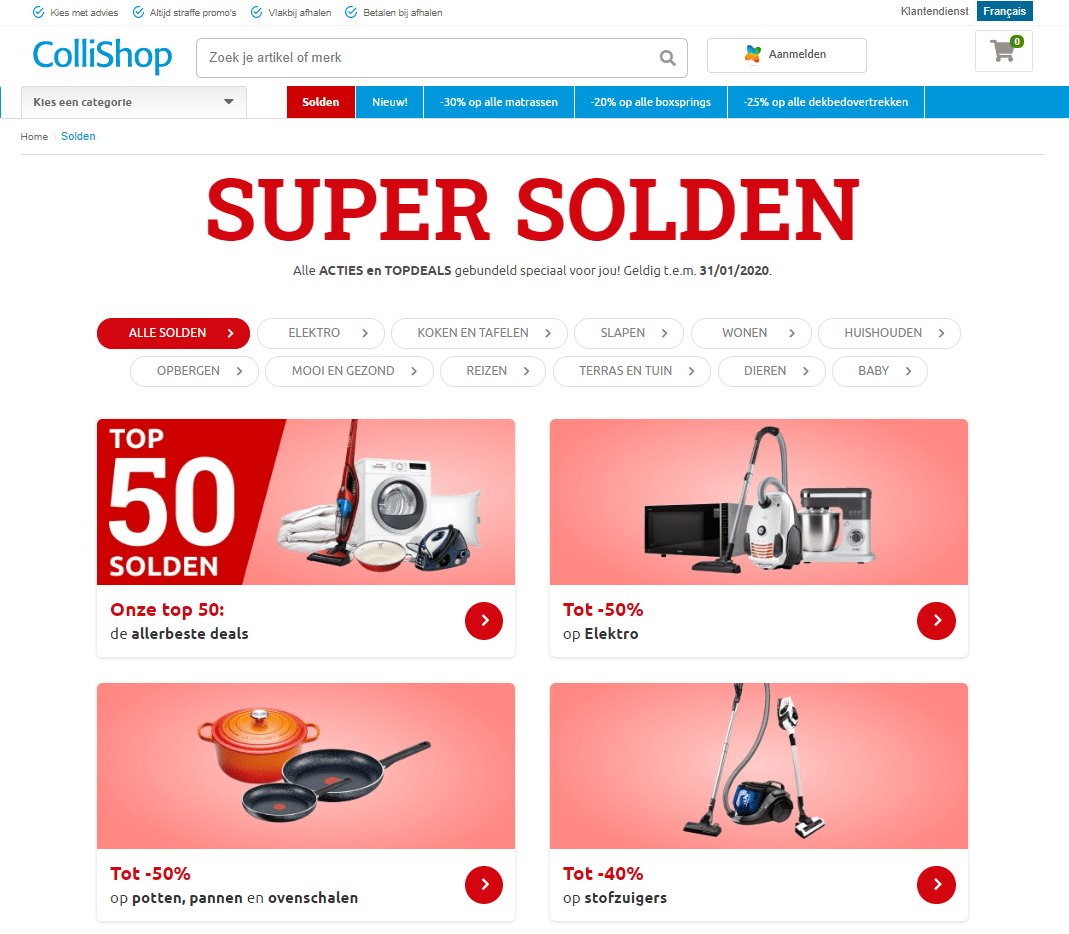Open -30% op alle matrassen menu item

click(x=499, y=102)
